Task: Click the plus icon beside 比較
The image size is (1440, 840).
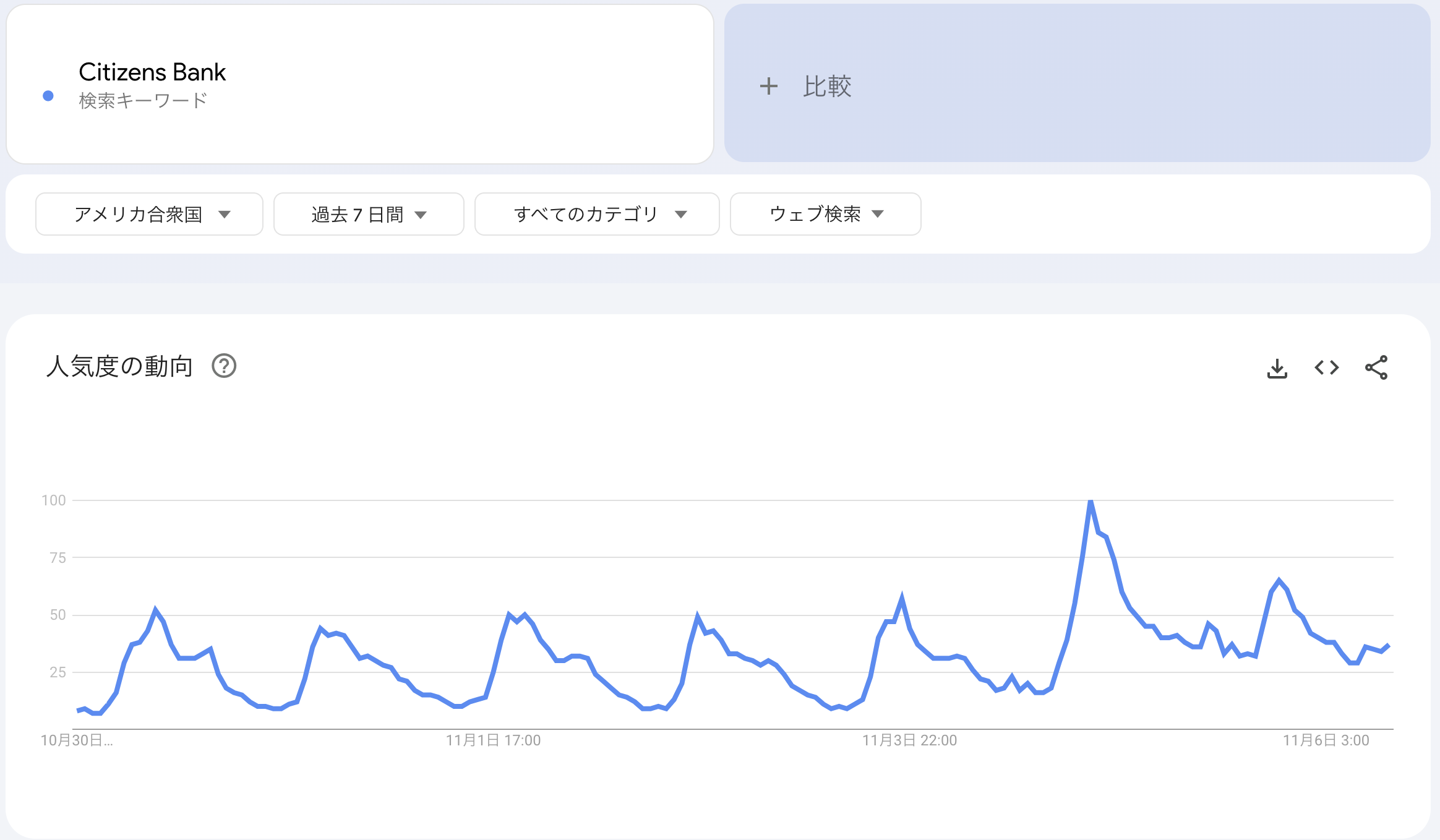Action: pyautogui.click(x=768, y=86)
